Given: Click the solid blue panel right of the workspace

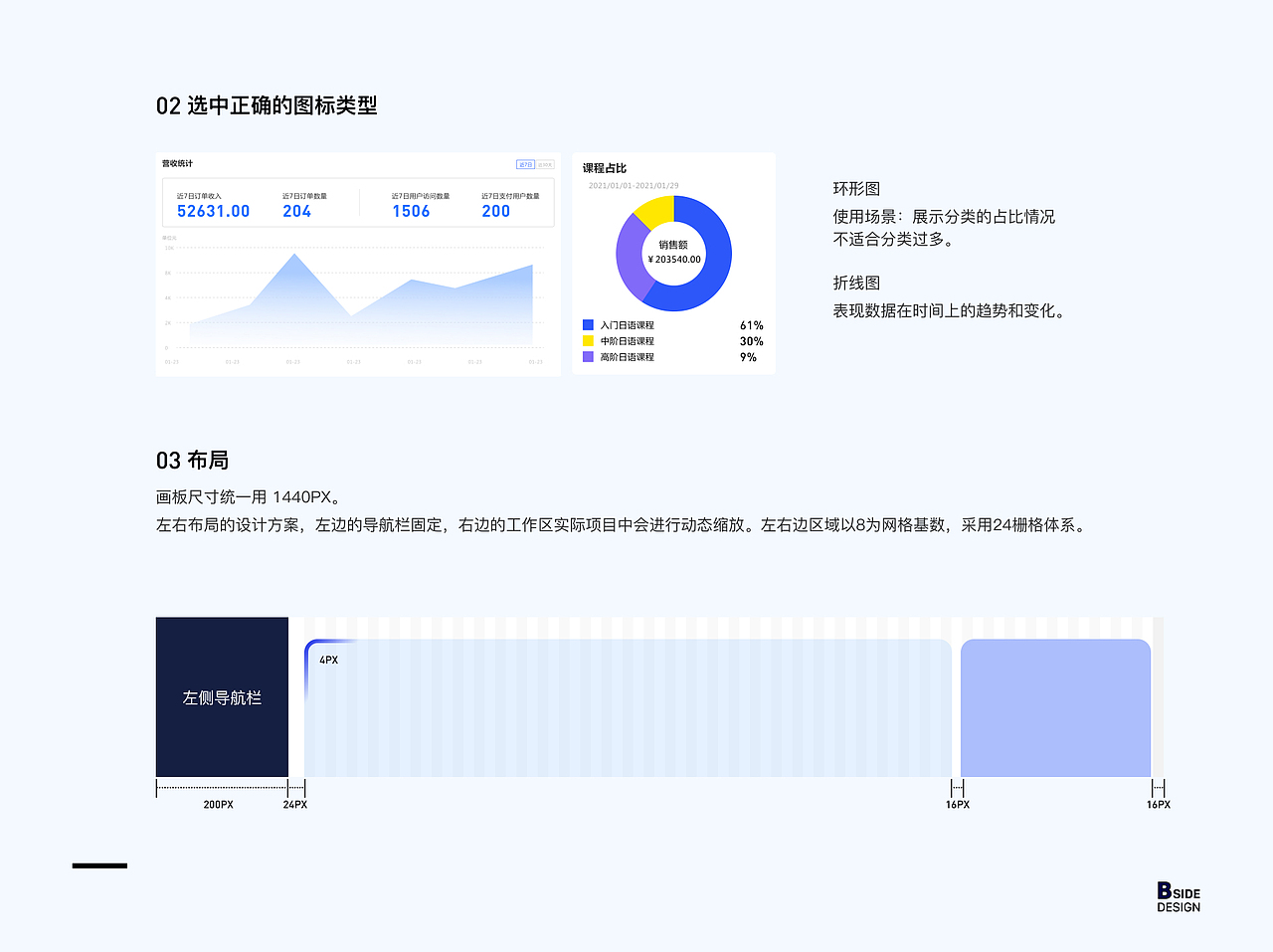Looking at the screenshot, I should pyautogui.click(x=1055, y=708).
